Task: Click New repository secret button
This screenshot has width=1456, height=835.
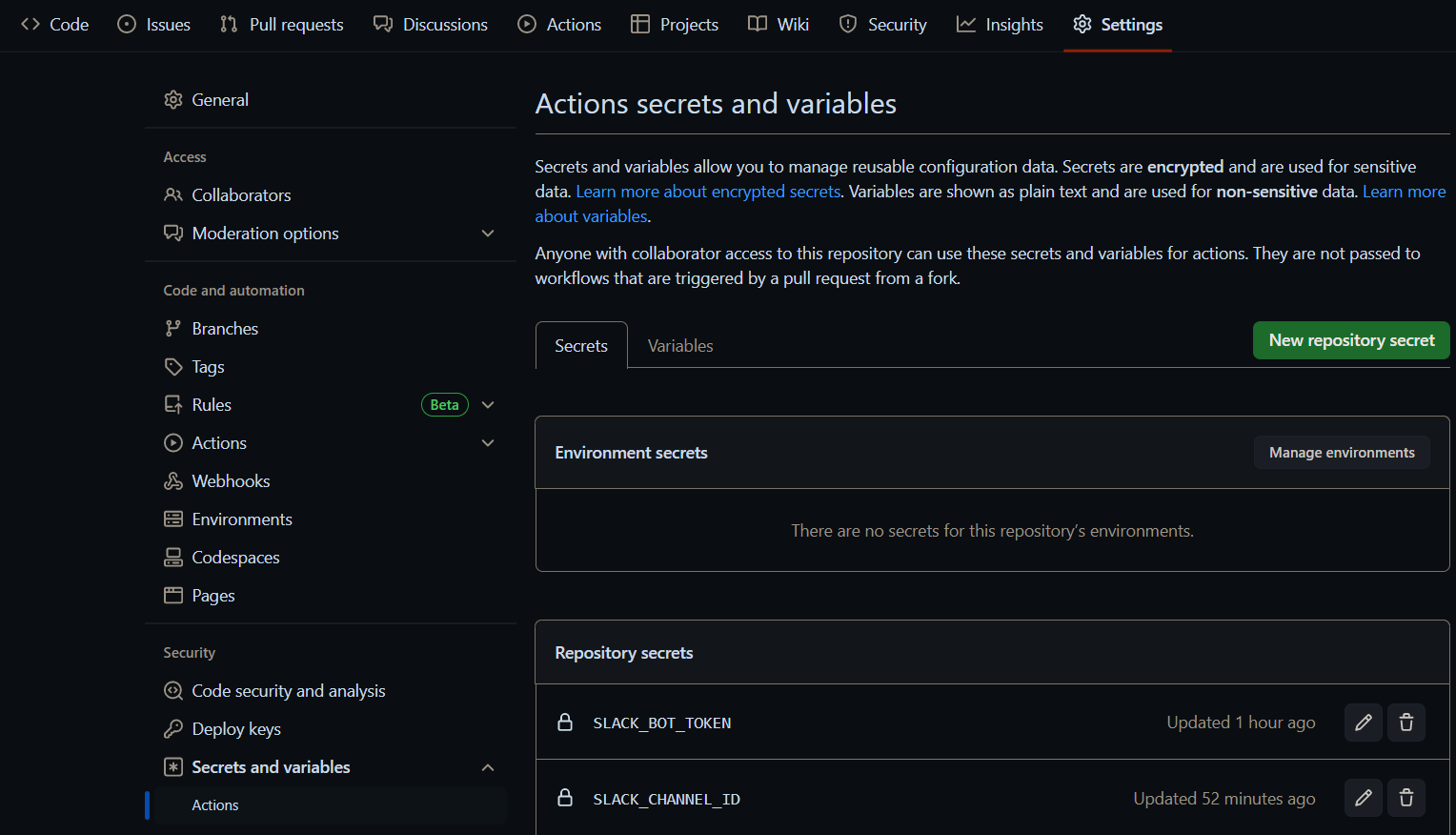Action: [1350, 340]
